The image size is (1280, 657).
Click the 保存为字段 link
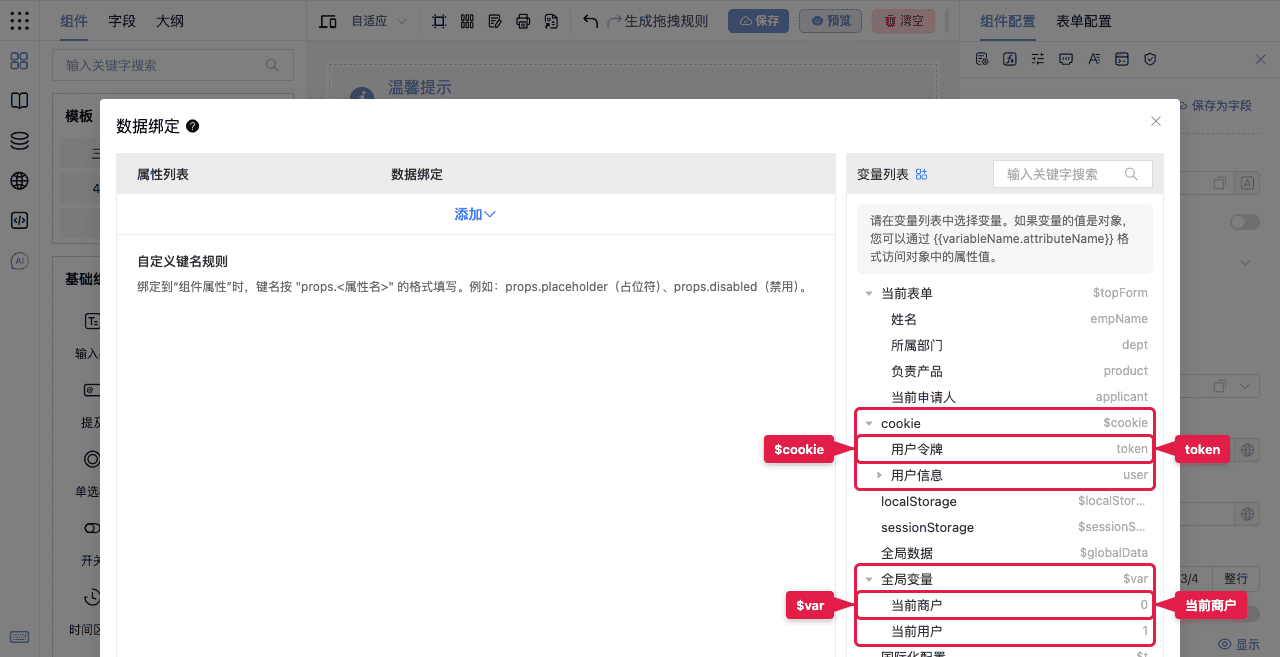pyautogui.click(x=1215, y=105)
